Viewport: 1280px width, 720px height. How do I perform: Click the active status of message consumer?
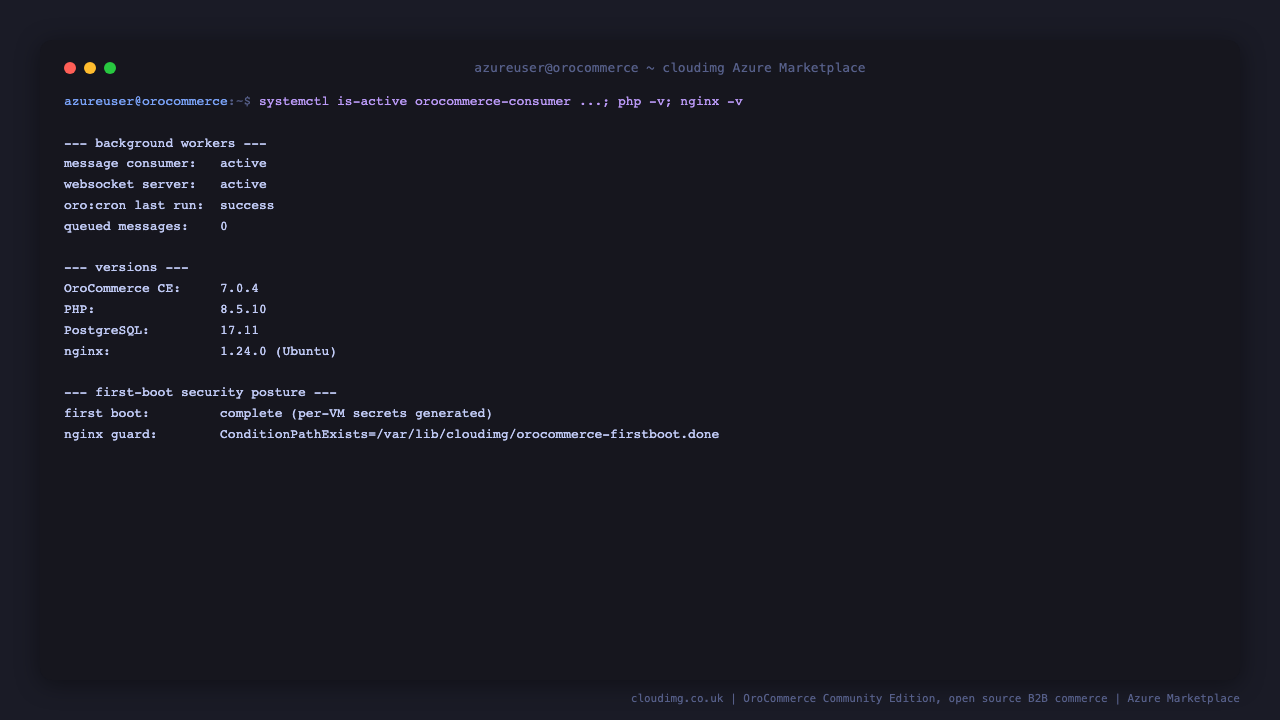pyautogui.click(x=243, y=164)
